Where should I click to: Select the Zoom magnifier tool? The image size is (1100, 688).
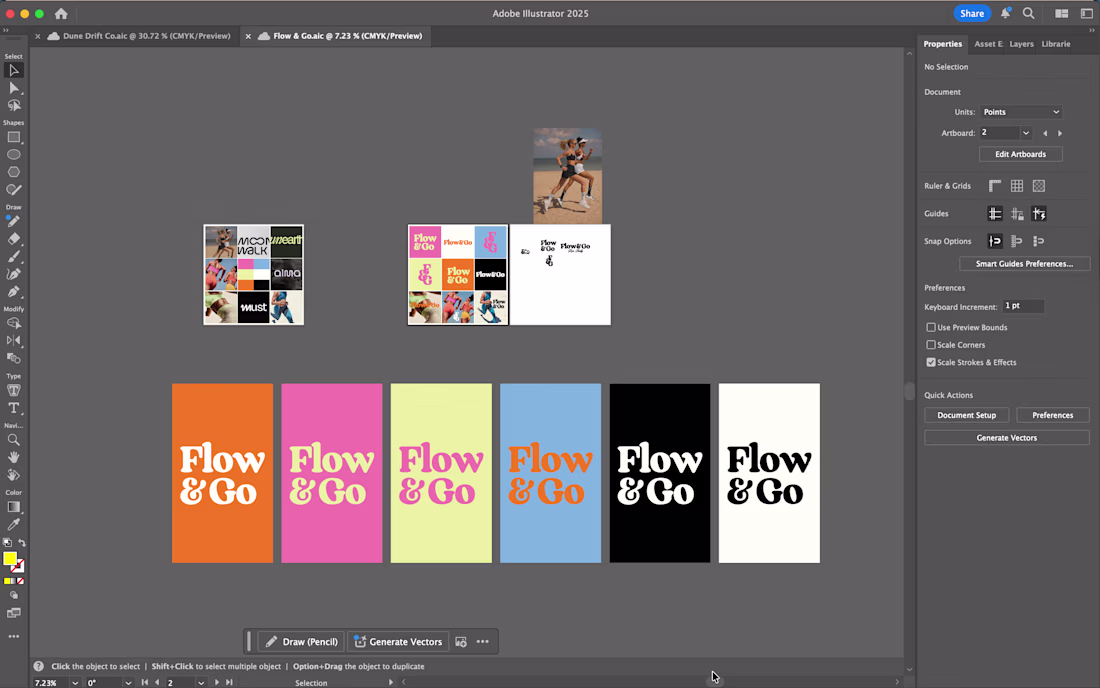(x=13, y=440)
